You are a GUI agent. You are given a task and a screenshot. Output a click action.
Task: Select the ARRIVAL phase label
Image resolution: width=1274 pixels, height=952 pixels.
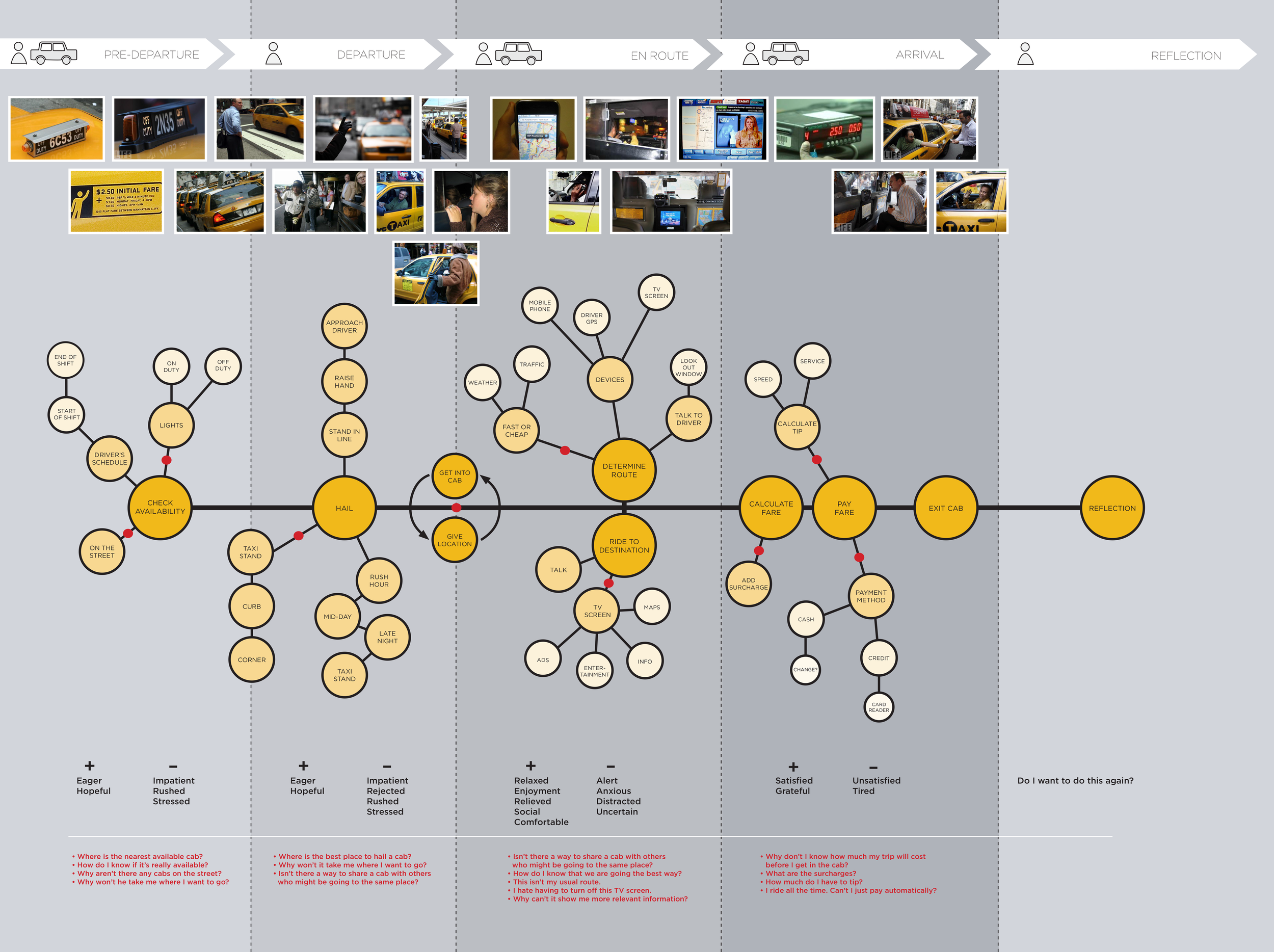coord(920,55)
